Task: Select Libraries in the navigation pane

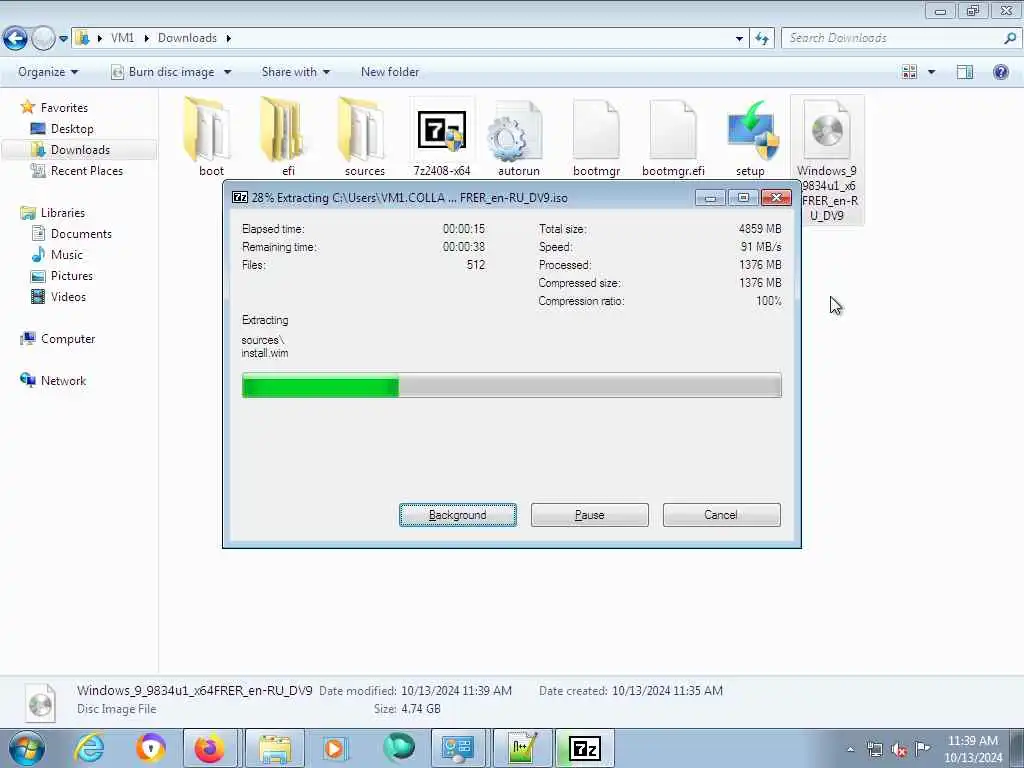Action: click(x=63, y=213)
